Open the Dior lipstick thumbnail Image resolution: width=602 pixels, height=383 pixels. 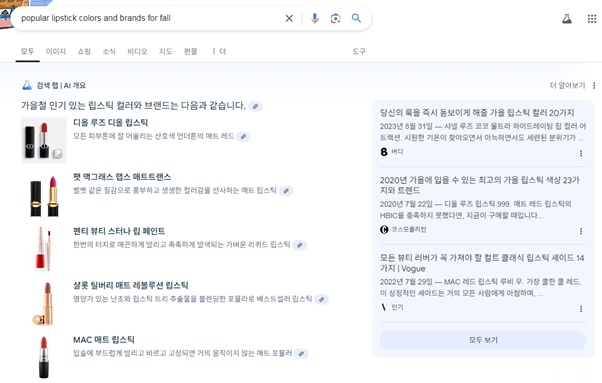tap(44, 140)
